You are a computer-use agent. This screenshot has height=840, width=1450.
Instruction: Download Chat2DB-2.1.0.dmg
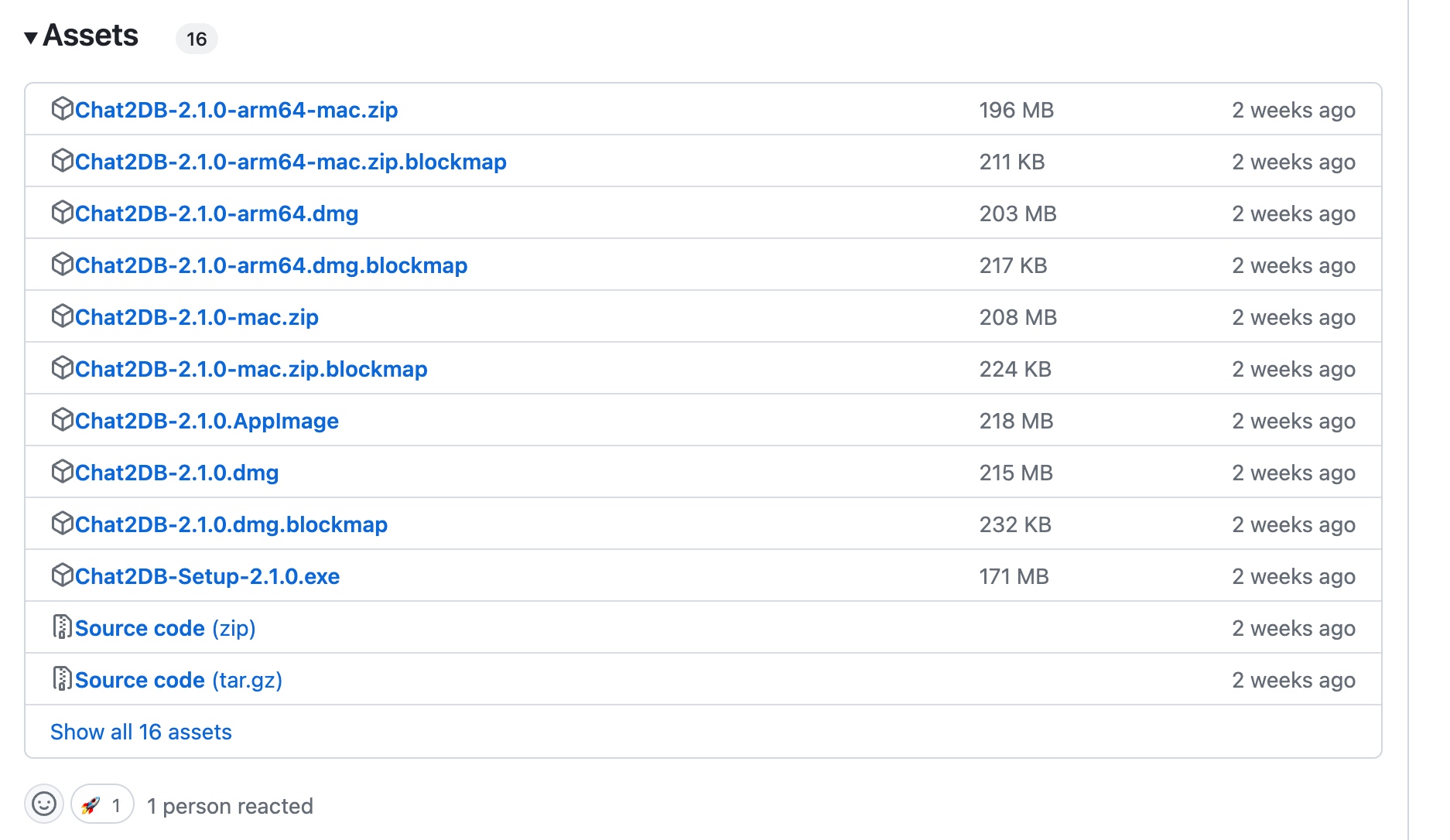click(x=176, y=473)
